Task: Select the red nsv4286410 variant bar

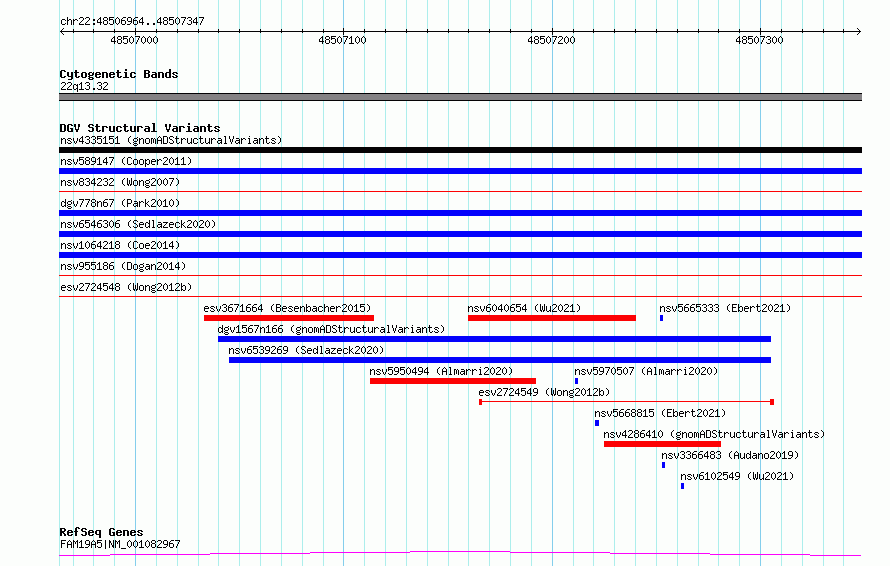Action: (x=662, y=444)
